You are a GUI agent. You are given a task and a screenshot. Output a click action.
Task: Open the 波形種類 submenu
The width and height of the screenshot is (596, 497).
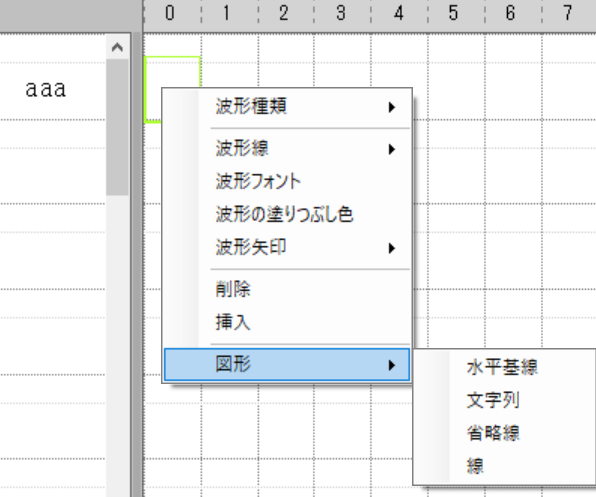click(287, 107)
